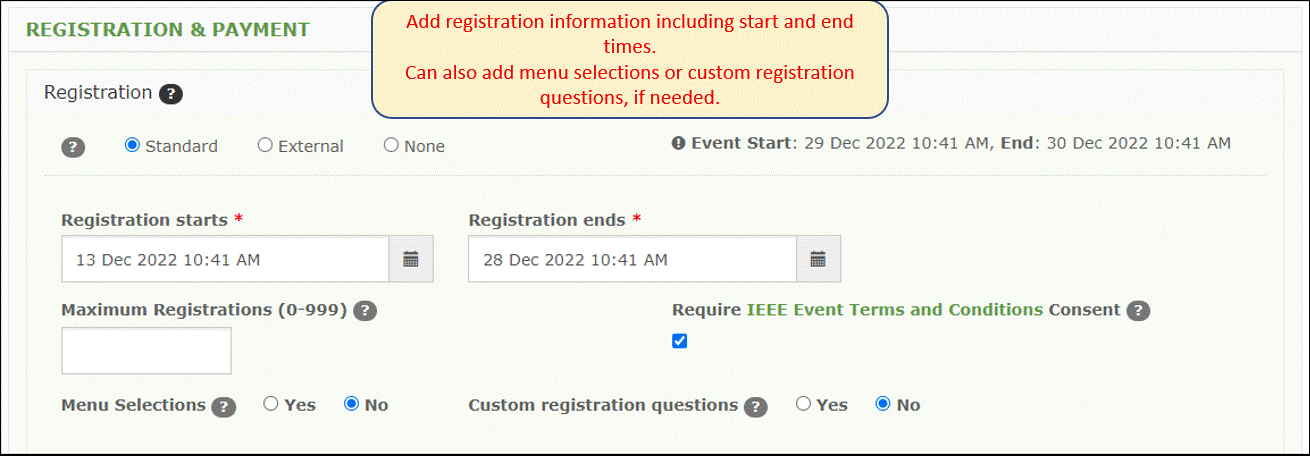The height and width of the screenshot is (456, 1310).
Task: Click the Registration starts date field
Action: point(225,259)
